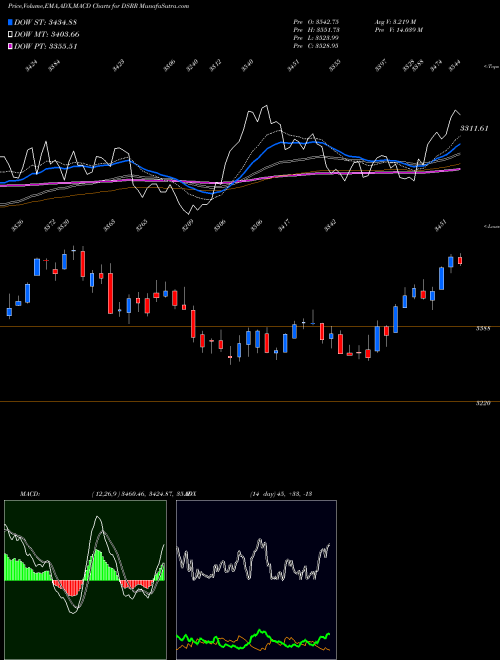Click the Pre L: 3323.99 low value
The height and width of the screenshot is (660, 500).
click(316, 38)
